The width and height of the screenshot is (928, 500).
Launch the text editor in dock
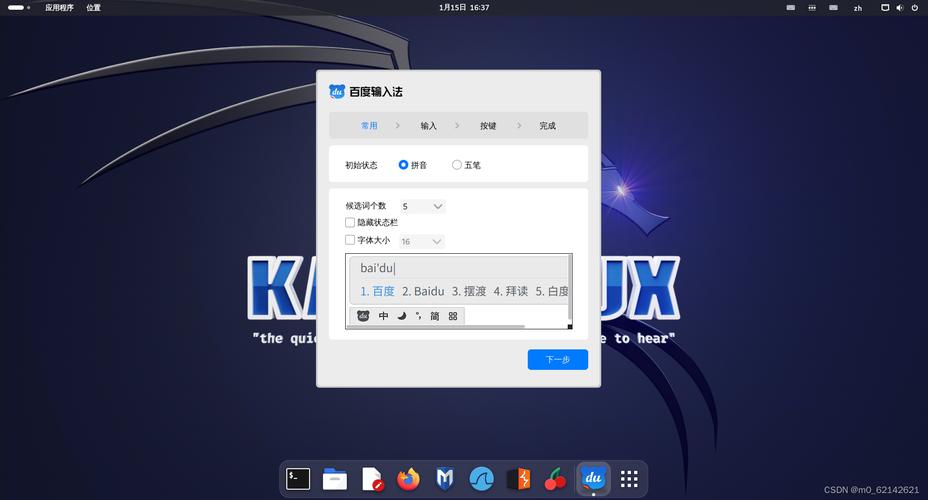coord(372,479)
